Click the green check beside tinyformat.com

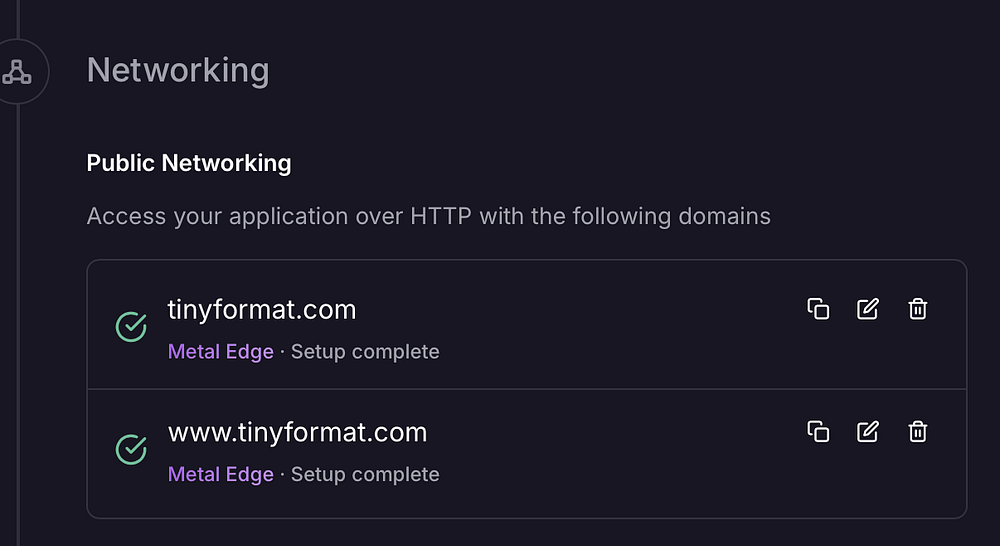click(131, 326)
